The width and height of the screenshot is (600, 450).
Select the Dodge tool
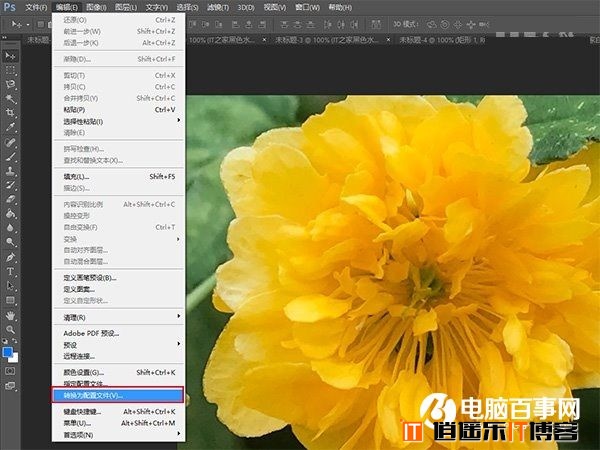click(x=10, y=242)
